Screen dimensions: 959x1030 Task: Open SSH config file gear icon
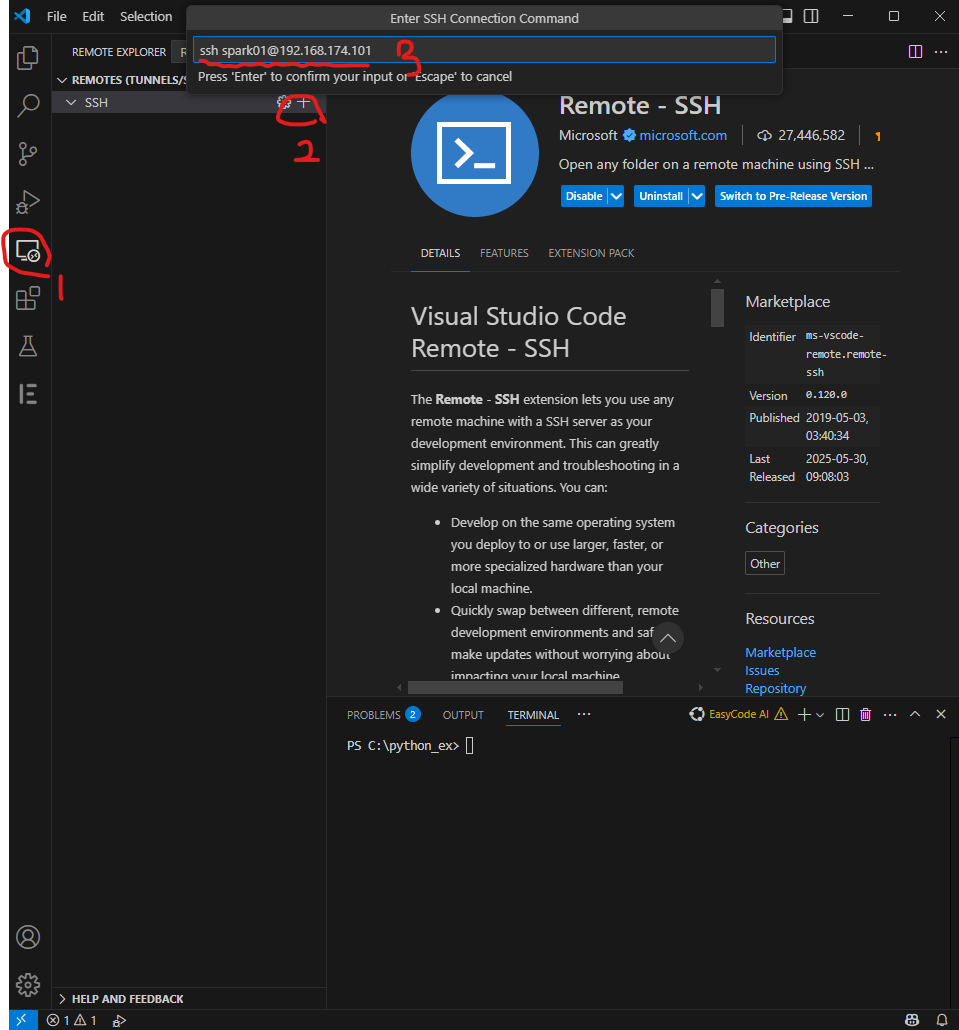tap(284, 102)
